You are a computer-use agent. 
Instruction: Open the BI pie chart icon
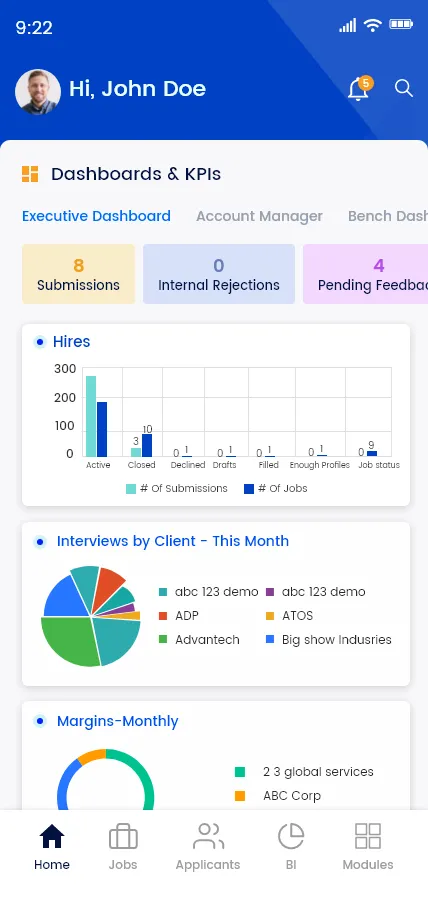(291, 836)
